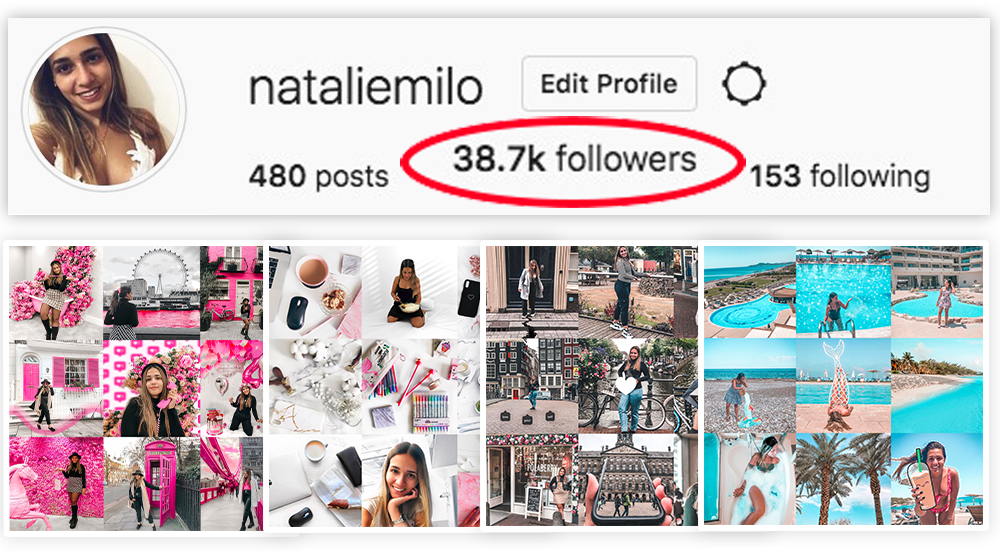
Task: Open the settings gear icon
Action: pyautogui.click(x=744, y=84)
